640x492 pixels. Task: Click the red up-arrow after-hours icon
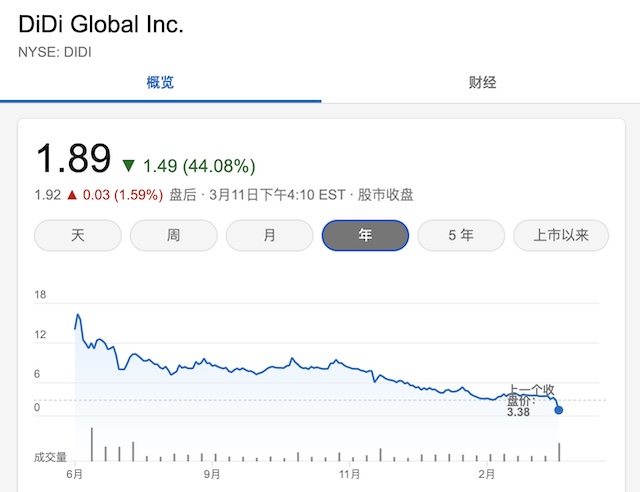71,195
